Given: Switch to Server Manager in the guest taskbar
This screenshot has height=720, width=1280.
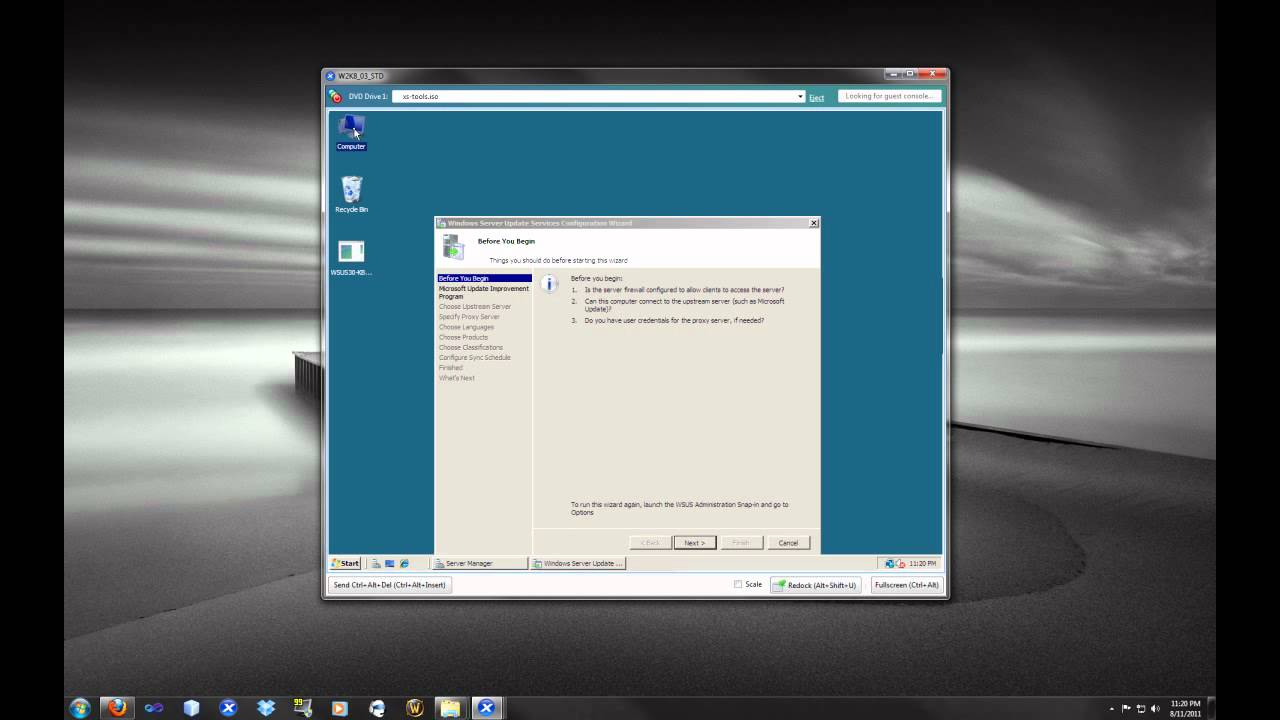Looking at the screenshot, I should tap(480, 563).
